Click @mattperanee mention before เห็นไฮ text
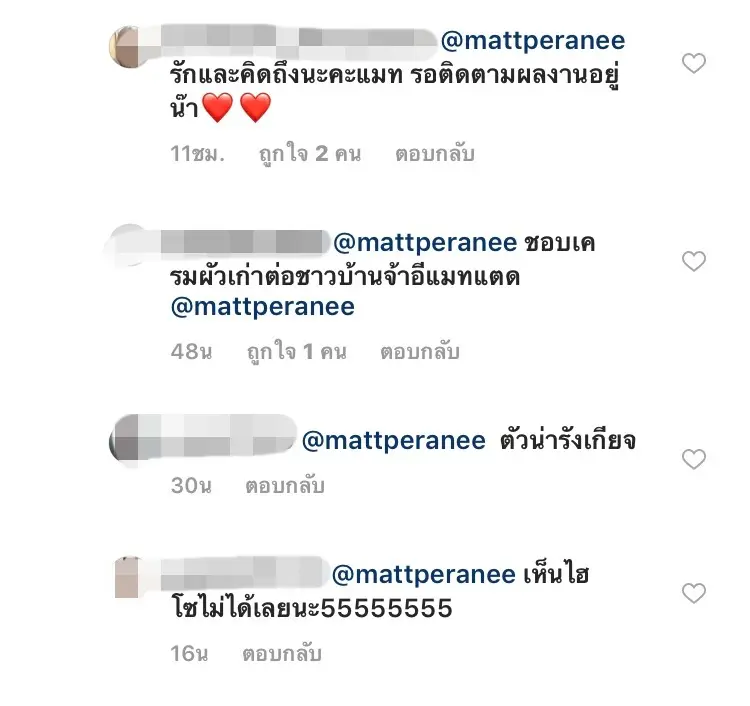 (x=423, y=574)
